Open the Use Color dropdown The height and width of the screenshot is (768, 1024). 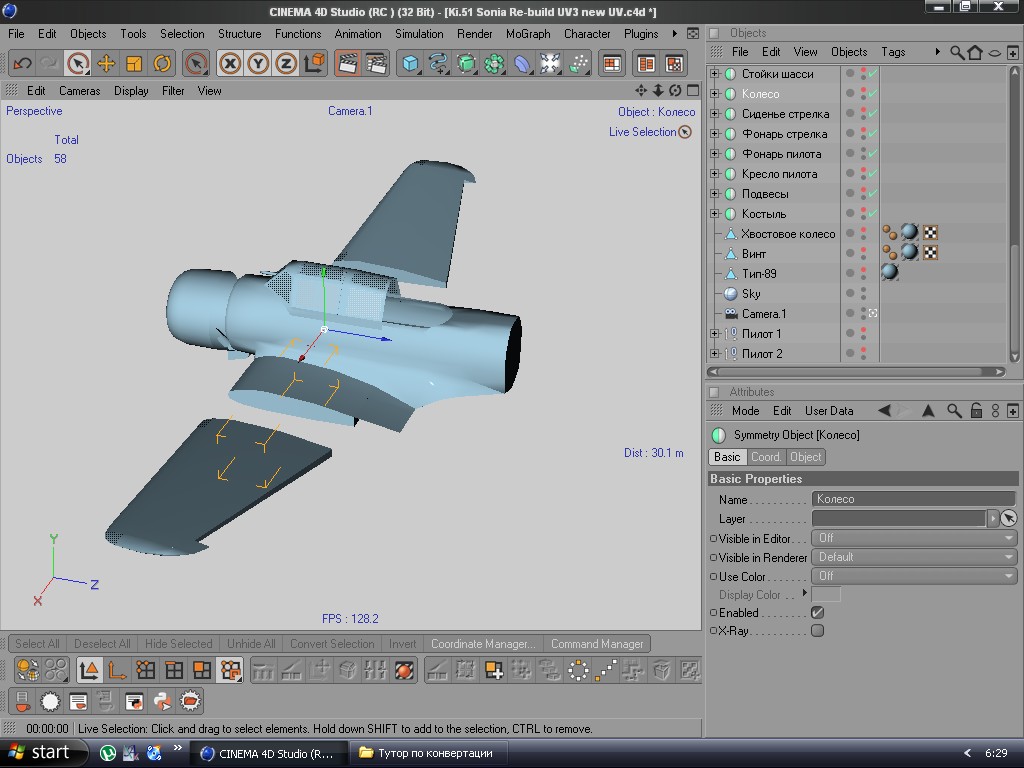pyautogui.click(x=915, y=576)
